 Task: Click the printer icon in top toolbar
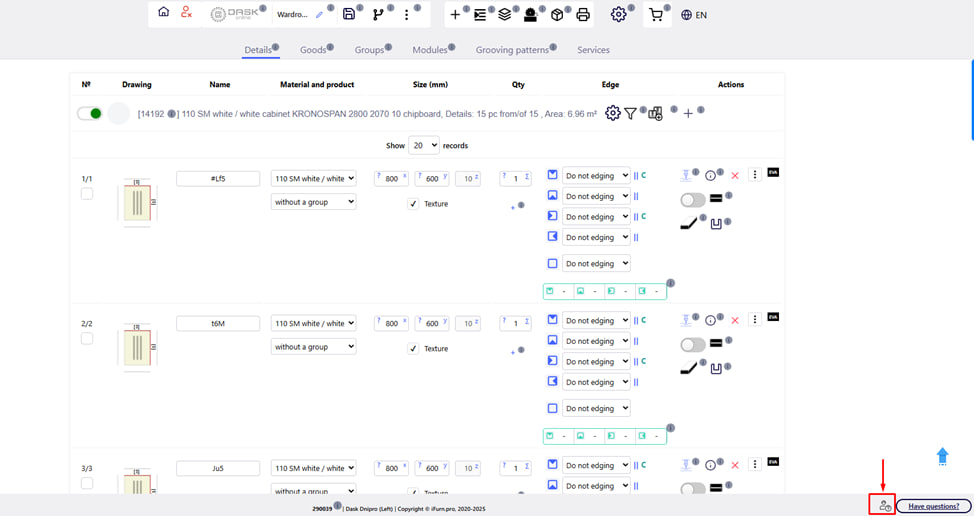click(583, 15)
